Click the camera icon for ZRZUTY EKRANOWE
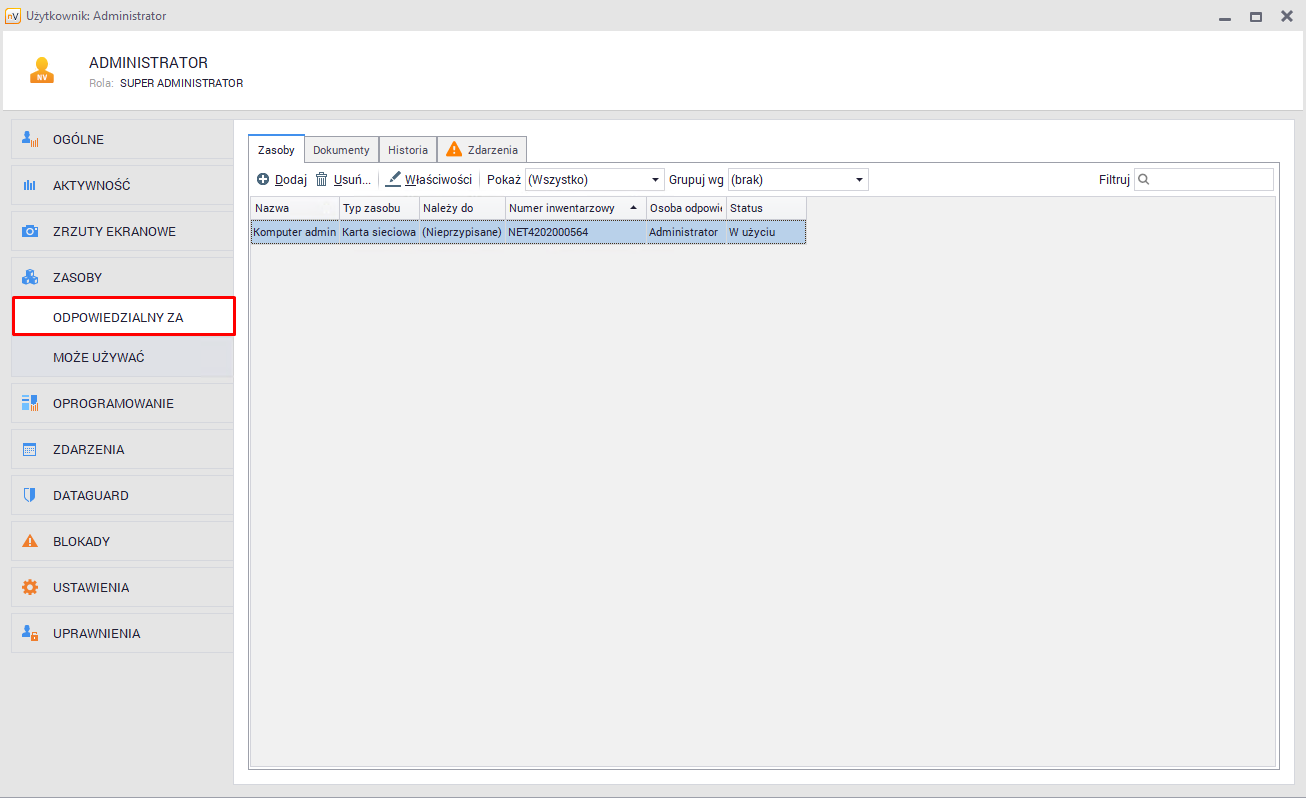This screenshot has width=1306, height=798. tap(30, 232)
